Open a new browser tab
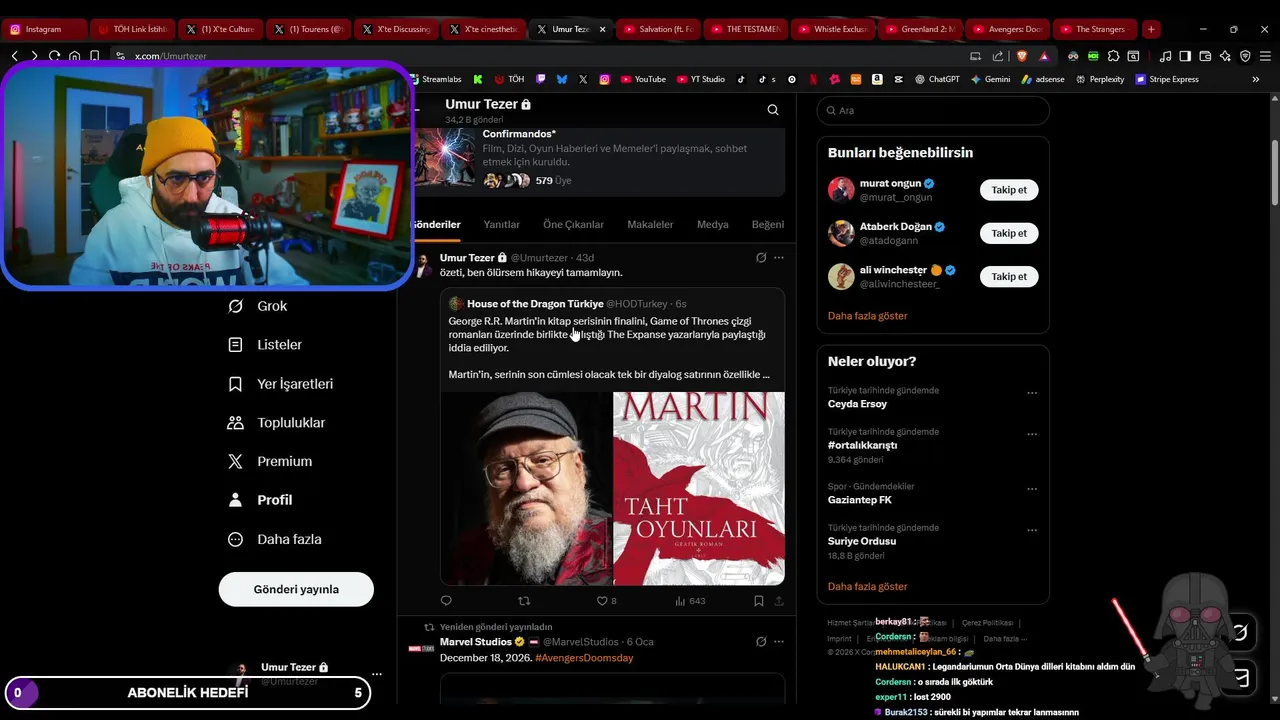The height and width of the screenshot is (720, 1280). coord(1151,29)
